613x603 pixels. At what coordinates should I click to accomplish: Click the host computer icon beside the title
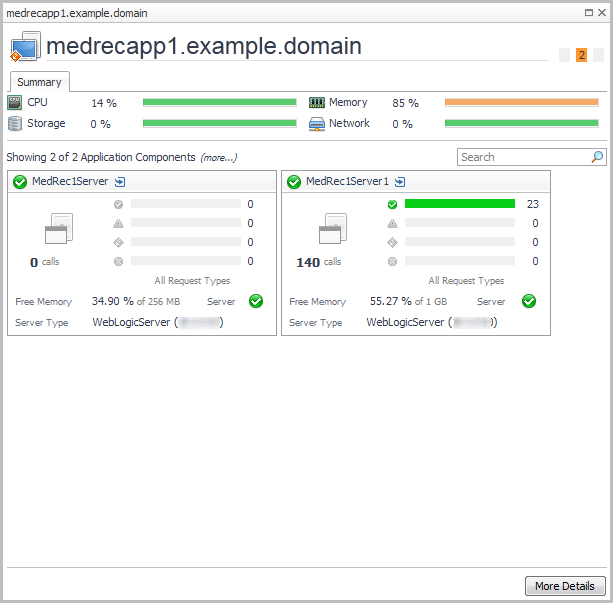tap(25, 47)
